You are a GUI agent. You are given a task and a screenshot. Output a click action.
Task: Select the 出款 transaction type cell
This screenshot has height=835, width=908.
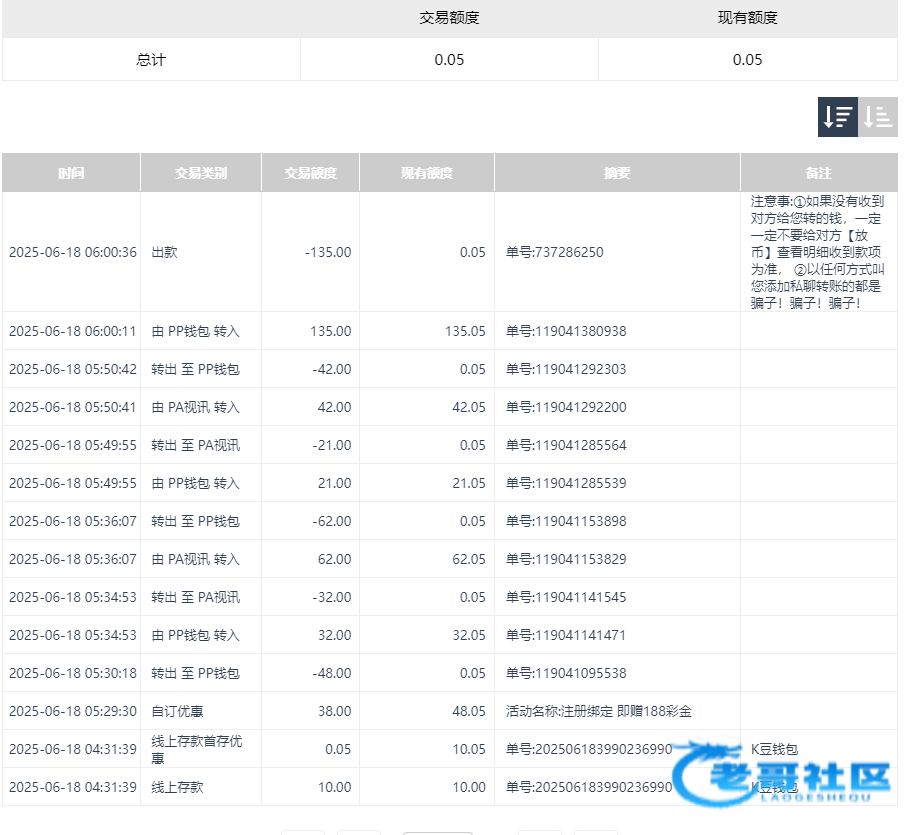click(x=165, y=252)
